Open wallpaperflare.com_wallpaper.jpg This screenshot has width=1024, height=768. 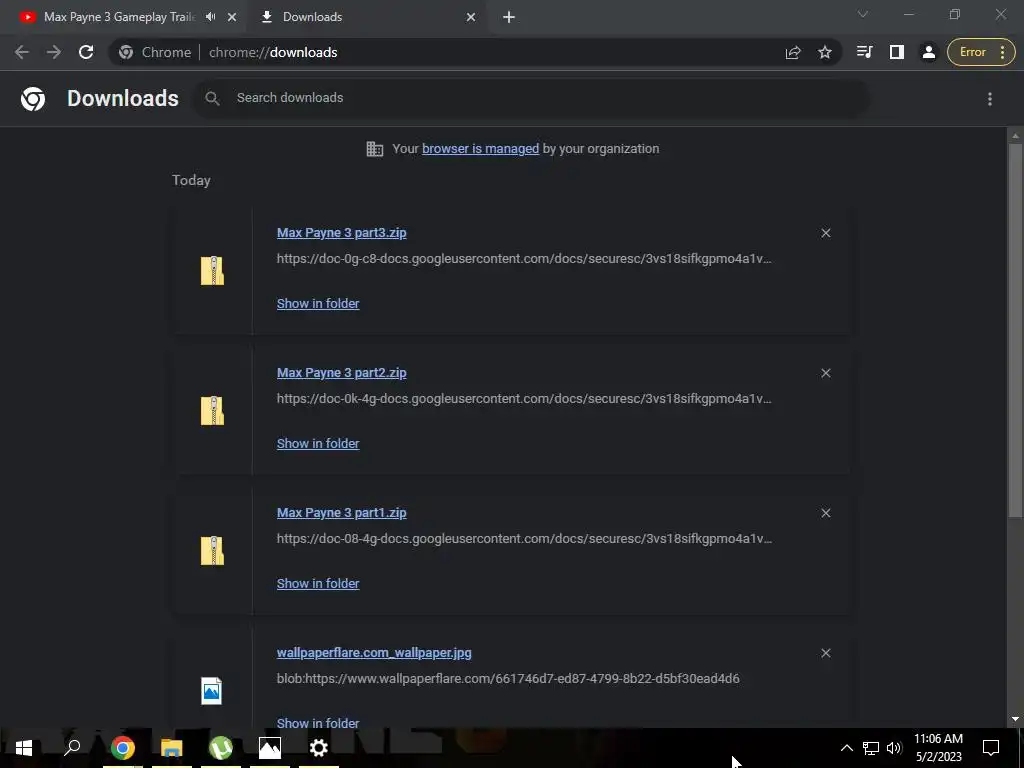point(374,652)
